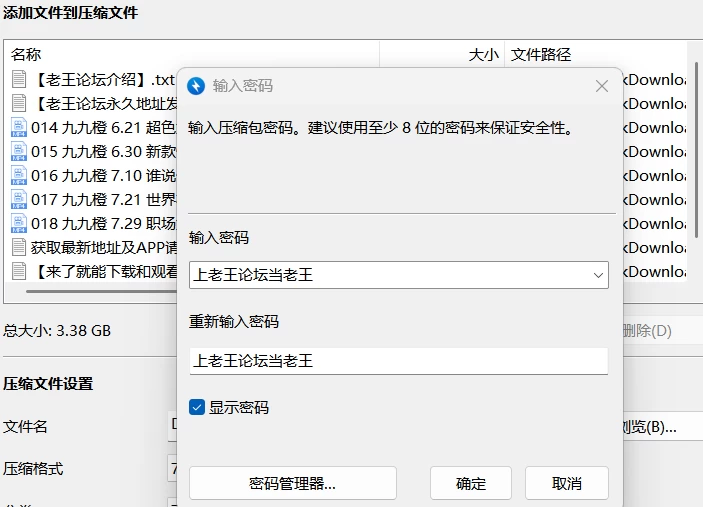Click the 压缩格式 label
The width and height of the screenshot is (703, 507).
click(33, 469)
